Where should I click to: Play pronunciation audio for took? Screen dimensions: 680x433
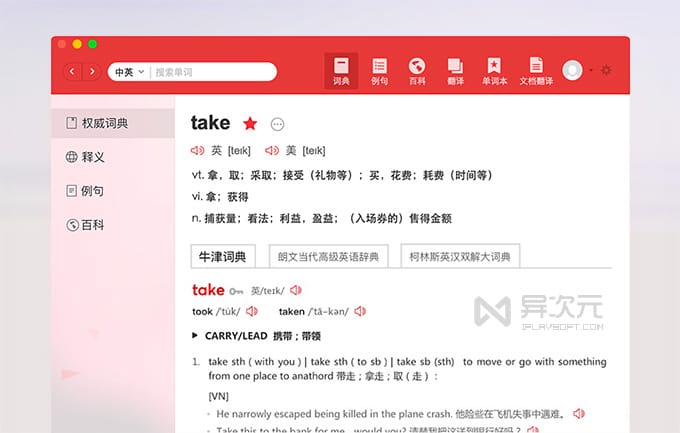click(252, 311)
